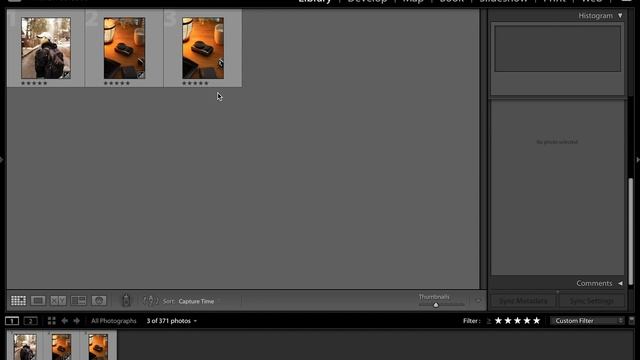Open the Web module tab
Screen dimensions: 640x360
(x=592, y=2)
